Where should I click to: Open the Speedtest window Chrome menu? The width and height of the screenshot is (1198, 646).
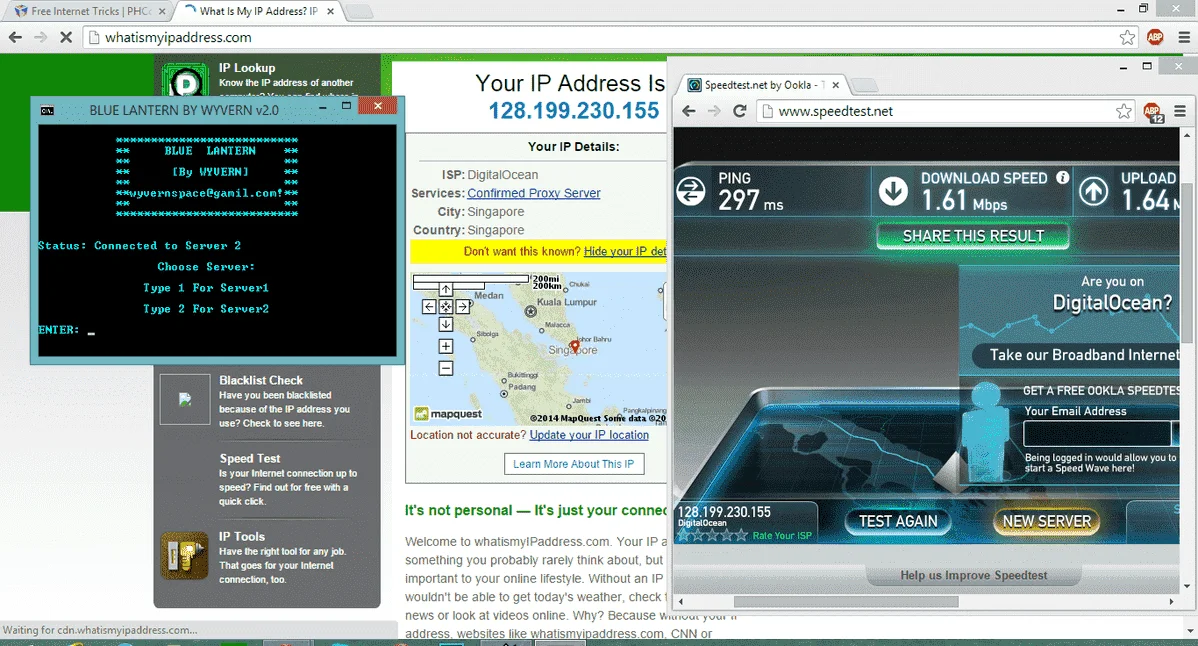pos(1180,111)
